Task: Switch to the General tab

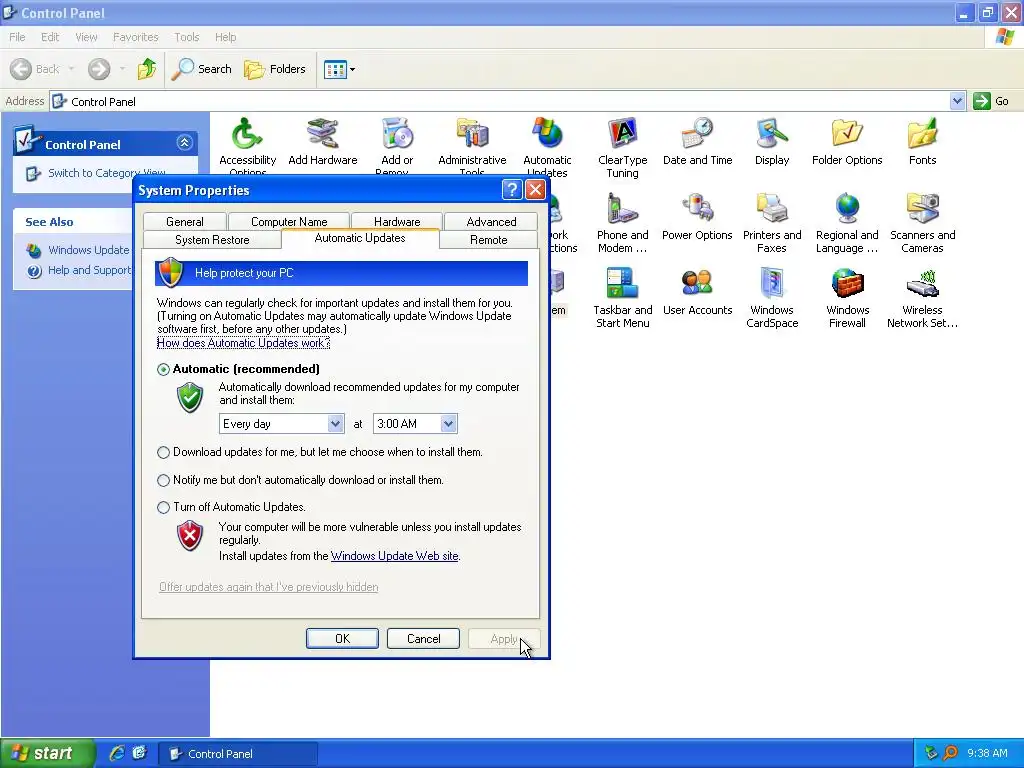Action: tap(185, 221)
